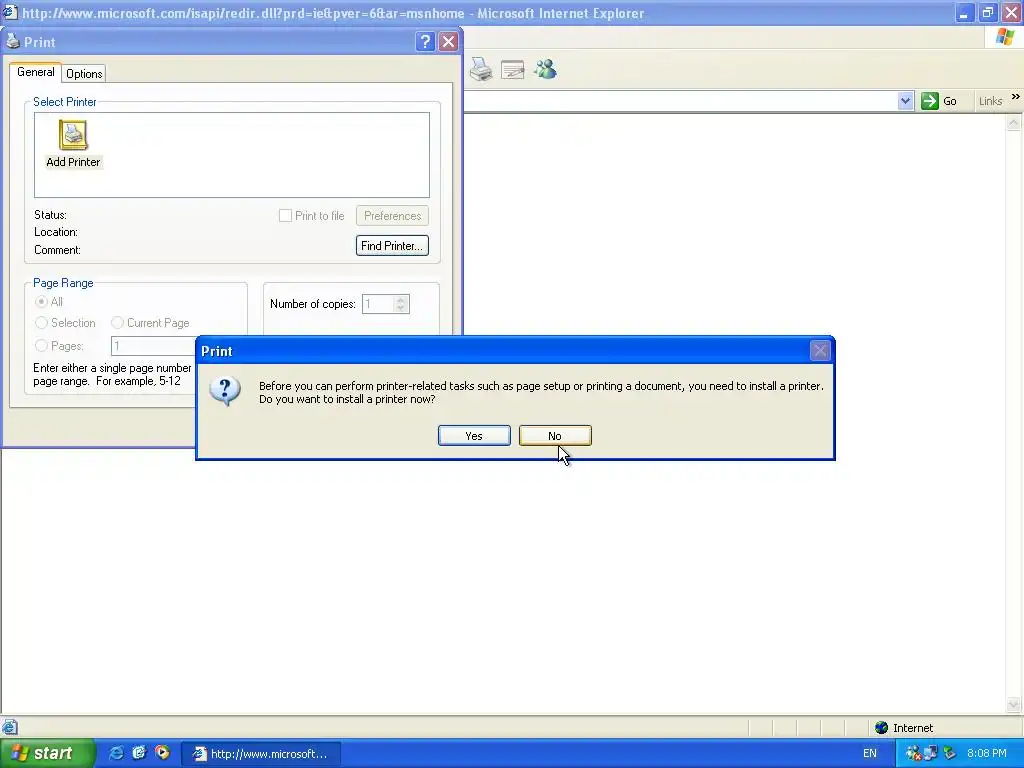
Task: Click the Print dialog title bar printer icon
Action: coord(12,42)
